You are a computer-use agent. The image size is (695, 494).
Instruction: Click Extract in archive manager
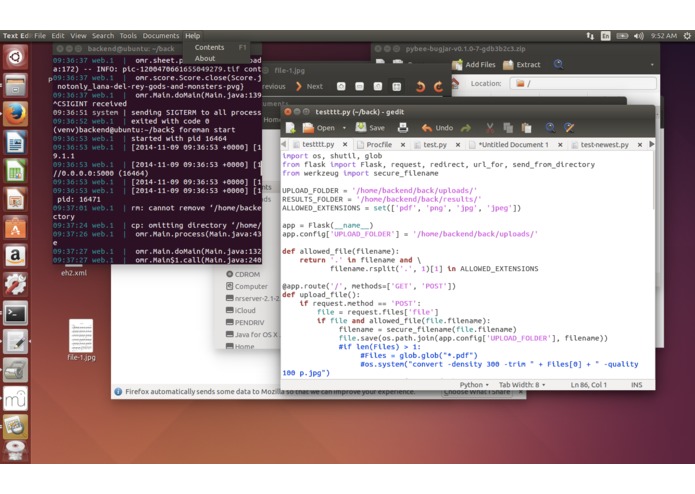(522, 65)
